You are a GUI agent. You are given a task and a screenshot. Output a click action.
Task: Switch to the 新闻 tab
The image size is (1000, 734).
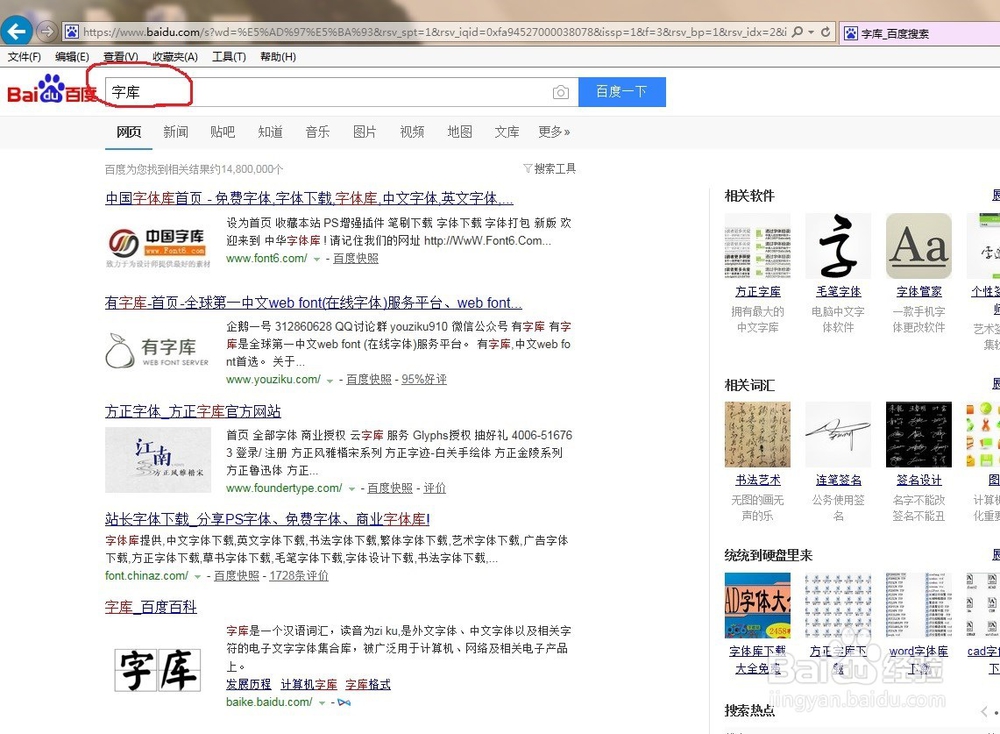(175, 132)
